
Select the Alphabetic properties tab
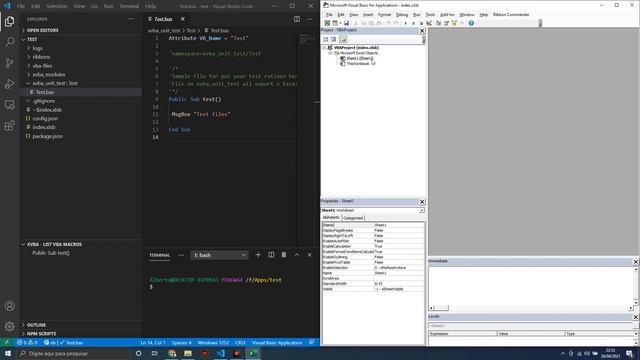[x=331, y=218]
